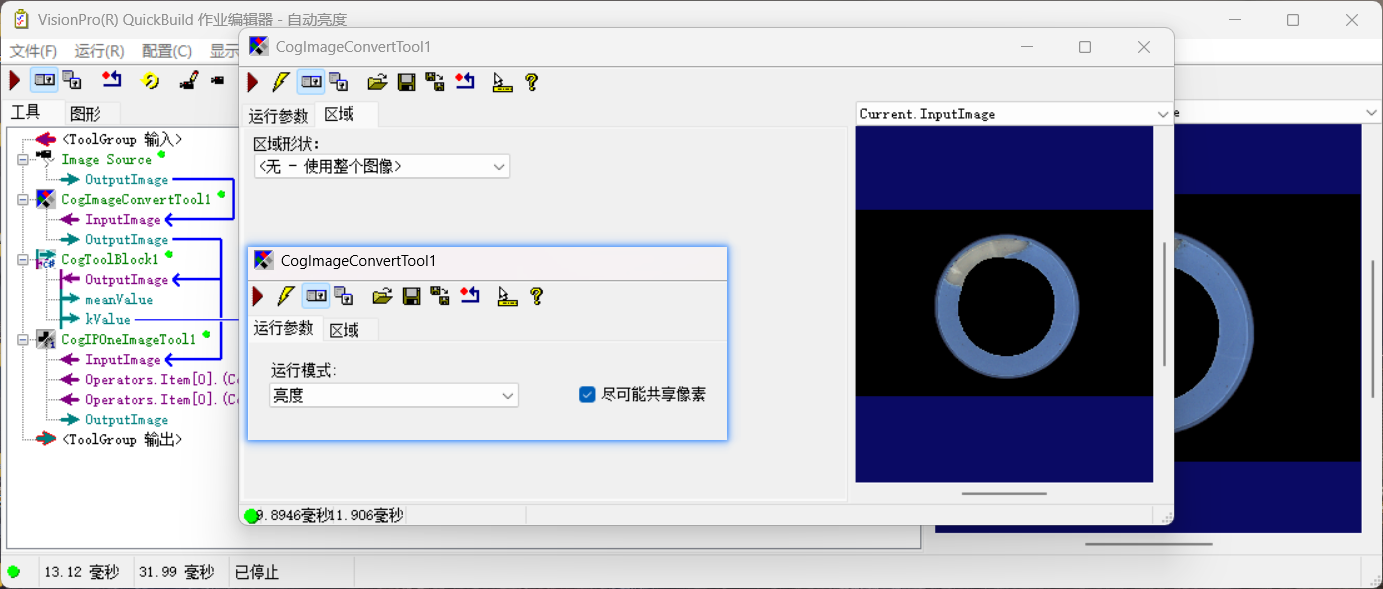Select 区域 tab in back tool window
This screenshot has height=589, width=1383.
coord(340,114)
